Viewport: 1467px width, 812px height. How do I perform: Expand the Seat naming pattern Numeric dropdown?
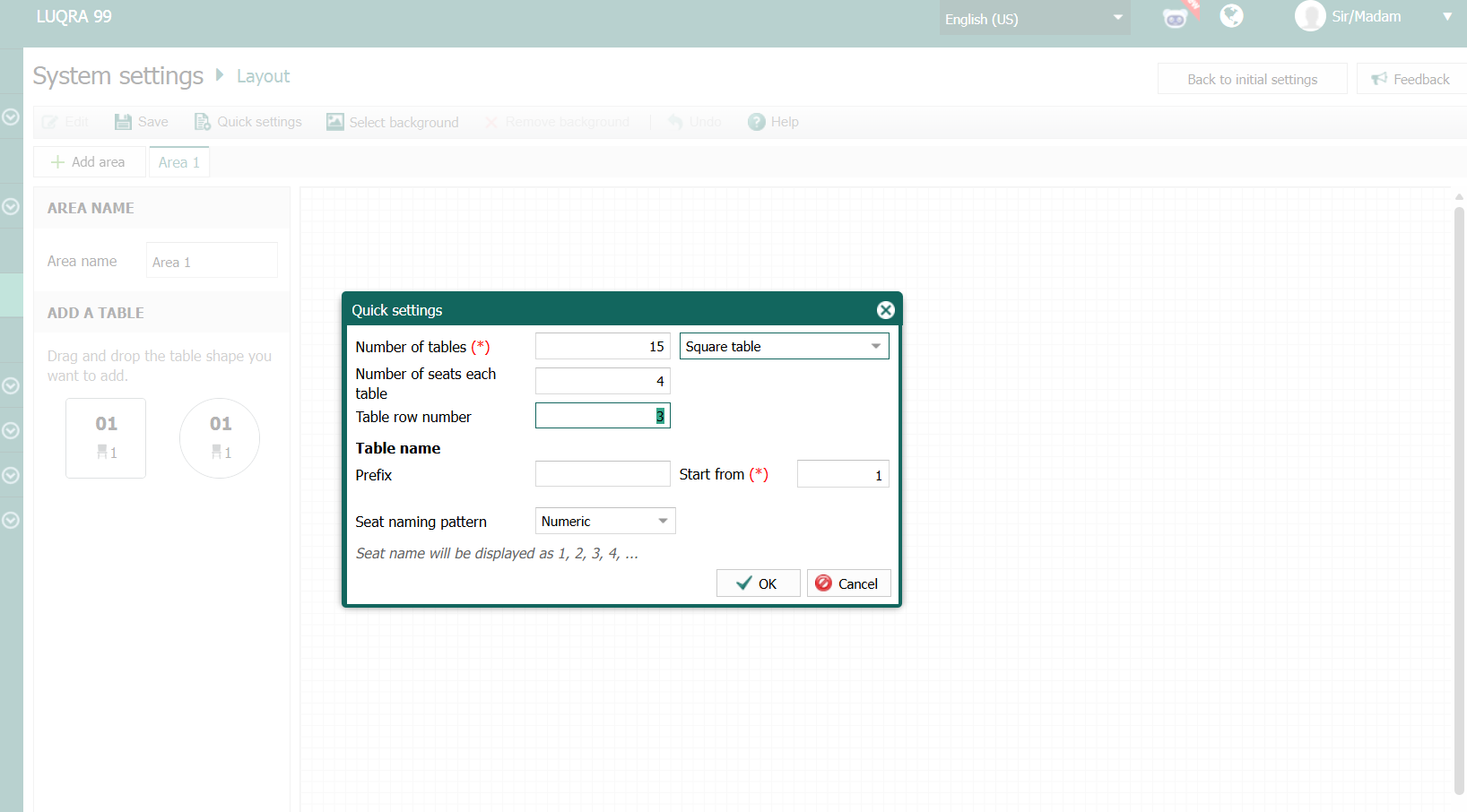click(605, 521)
